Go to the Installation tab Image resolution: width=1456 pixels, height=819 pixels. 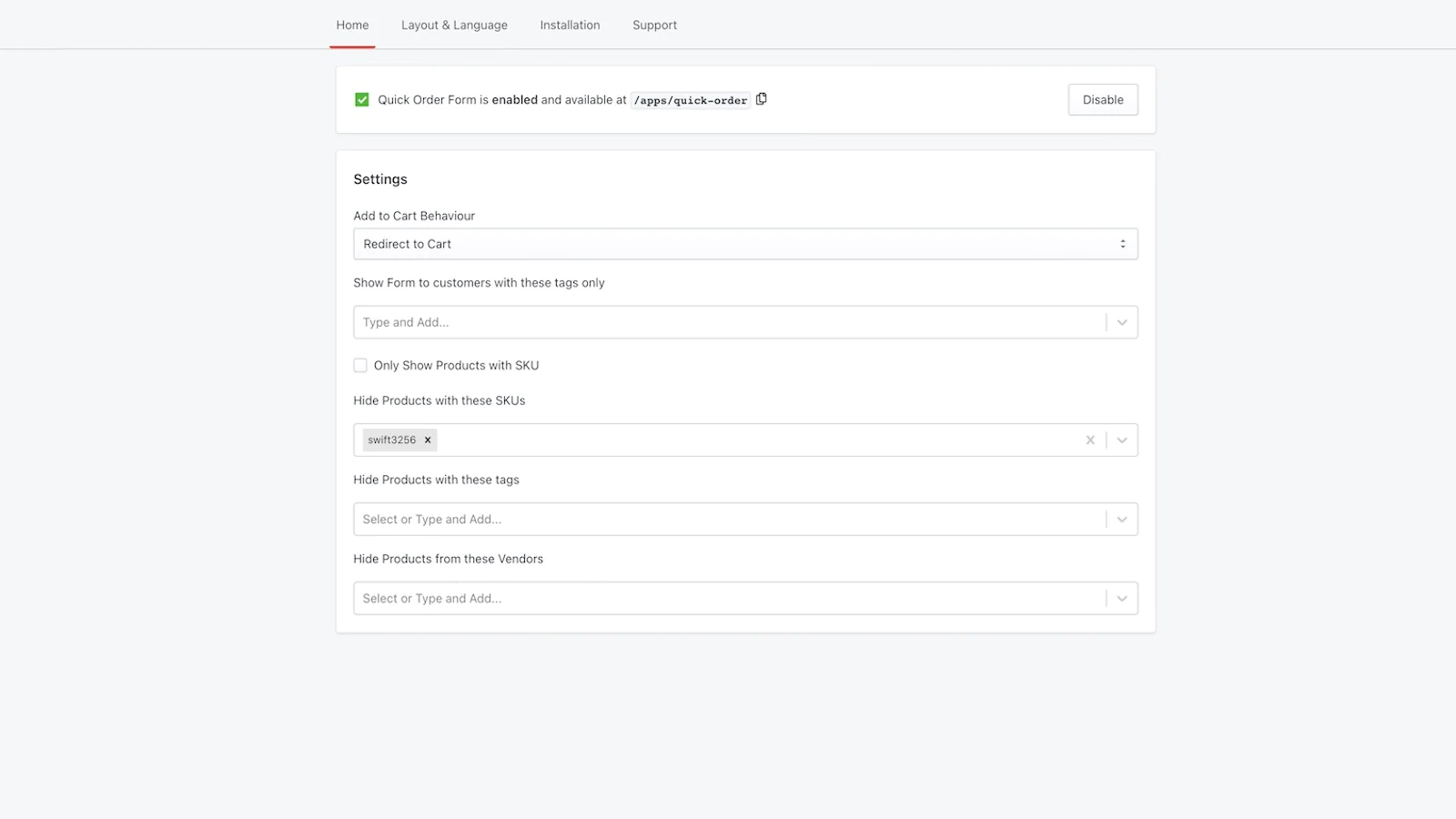[570, 25]
